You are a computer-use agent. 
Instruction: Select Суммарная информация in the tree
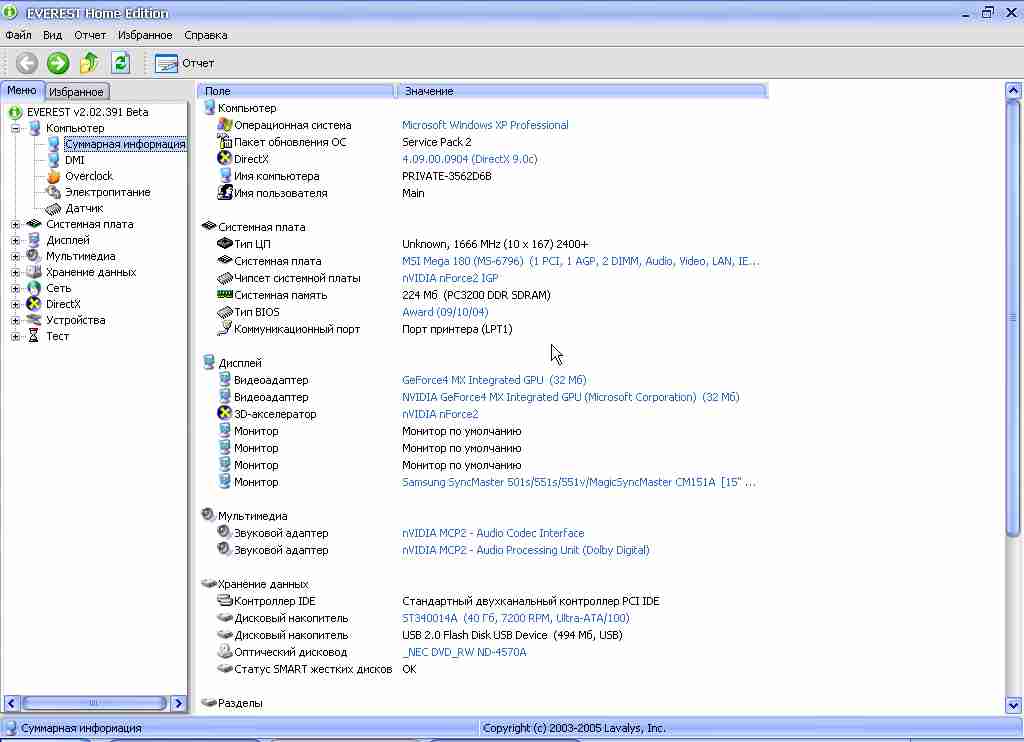click(x=125, y=144)
